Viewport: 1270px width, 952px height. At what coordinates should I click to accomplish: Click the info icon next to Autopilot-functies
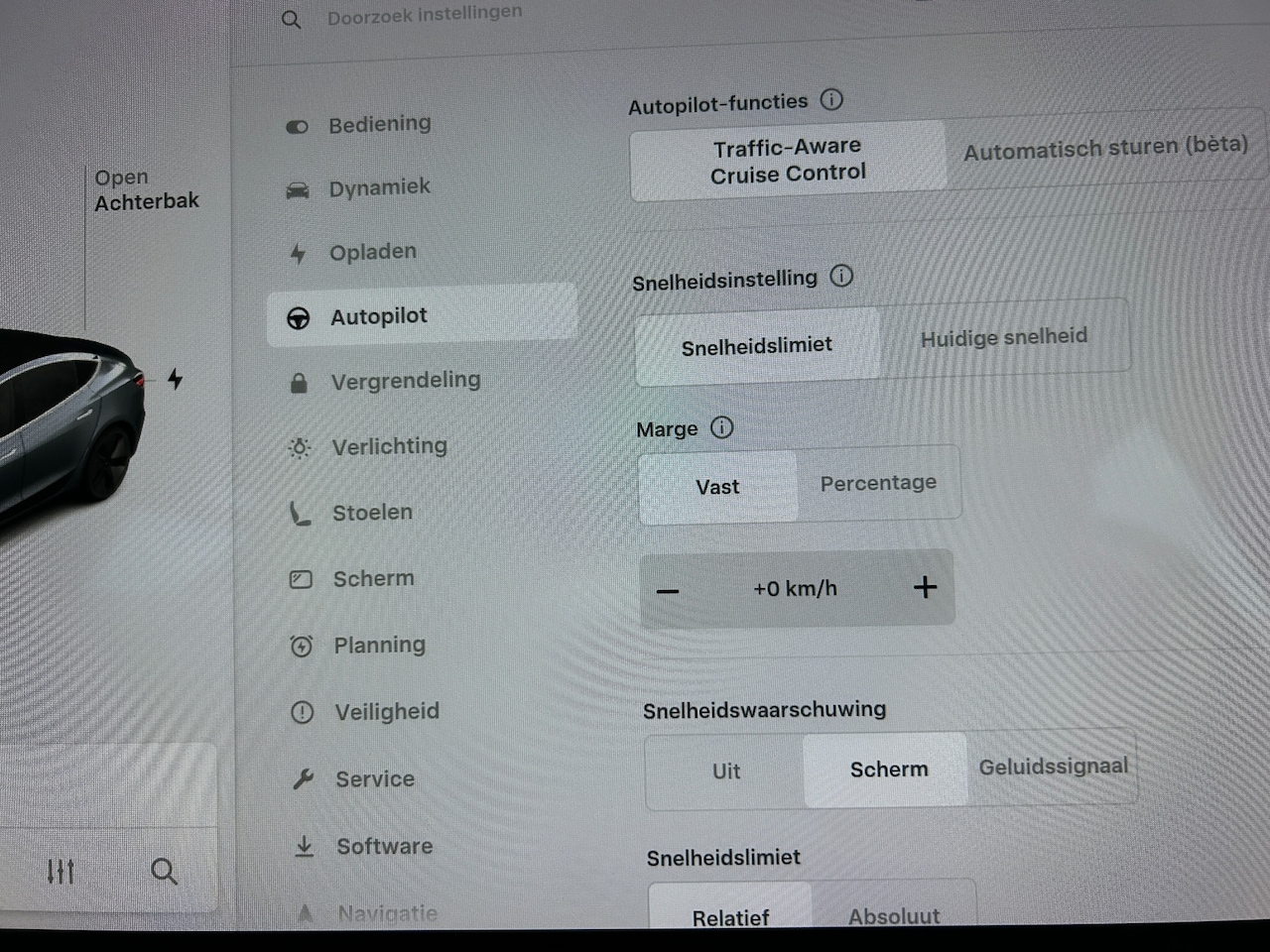pos(831,99)
